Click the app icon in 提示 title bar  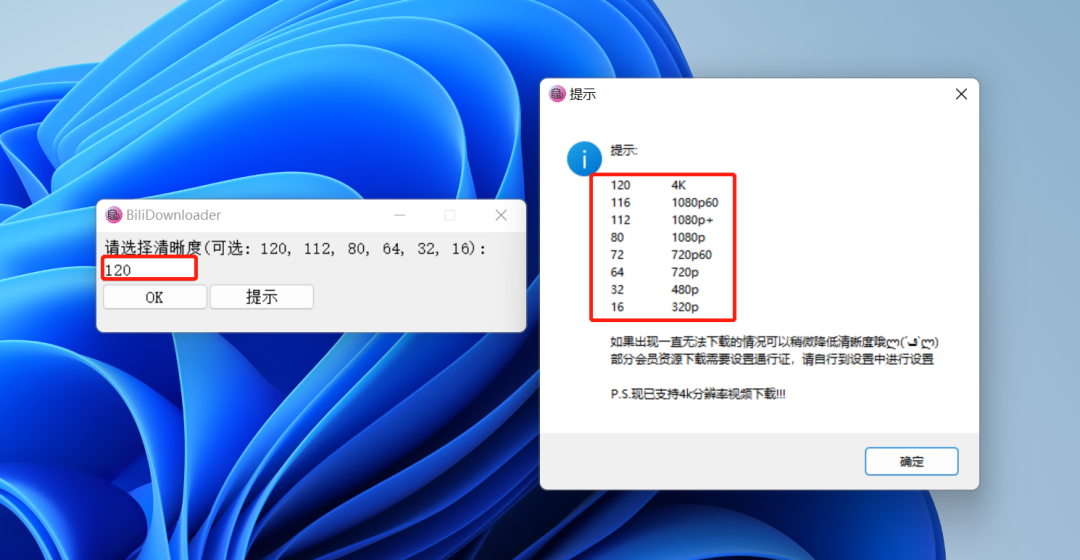[557, 94]
